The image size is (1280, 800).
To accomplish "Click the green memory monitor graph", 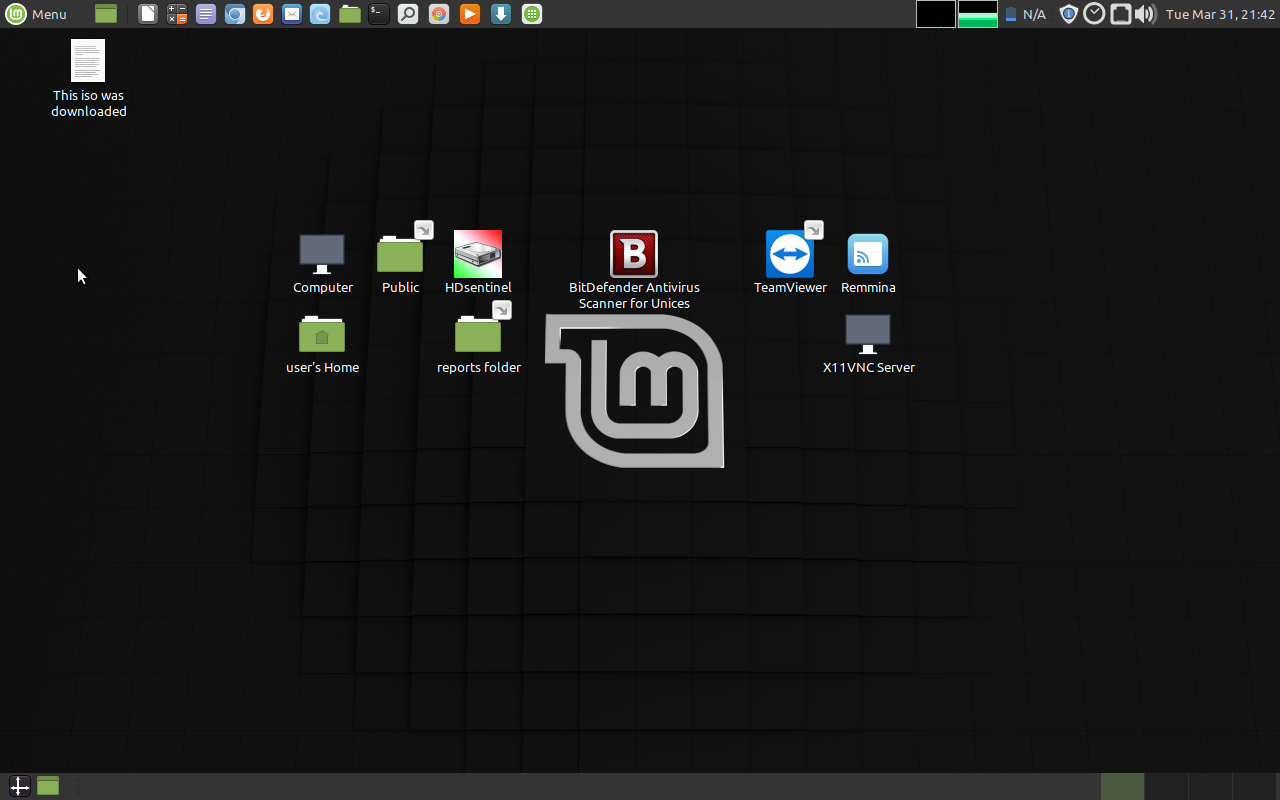I will [x=978, y=14].
